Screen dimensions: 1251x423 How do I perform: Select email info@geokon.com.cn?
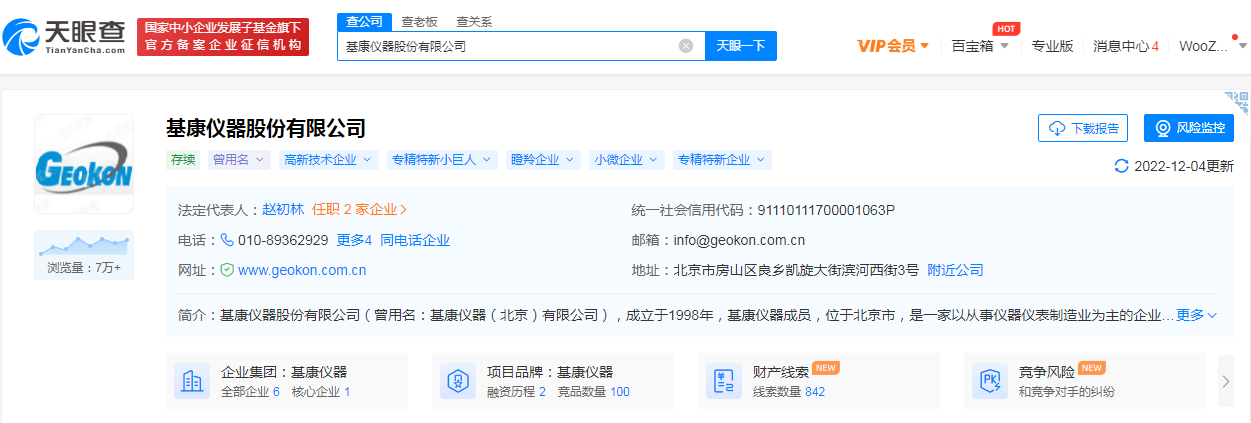pyautogui.click(x=738, y=240)
